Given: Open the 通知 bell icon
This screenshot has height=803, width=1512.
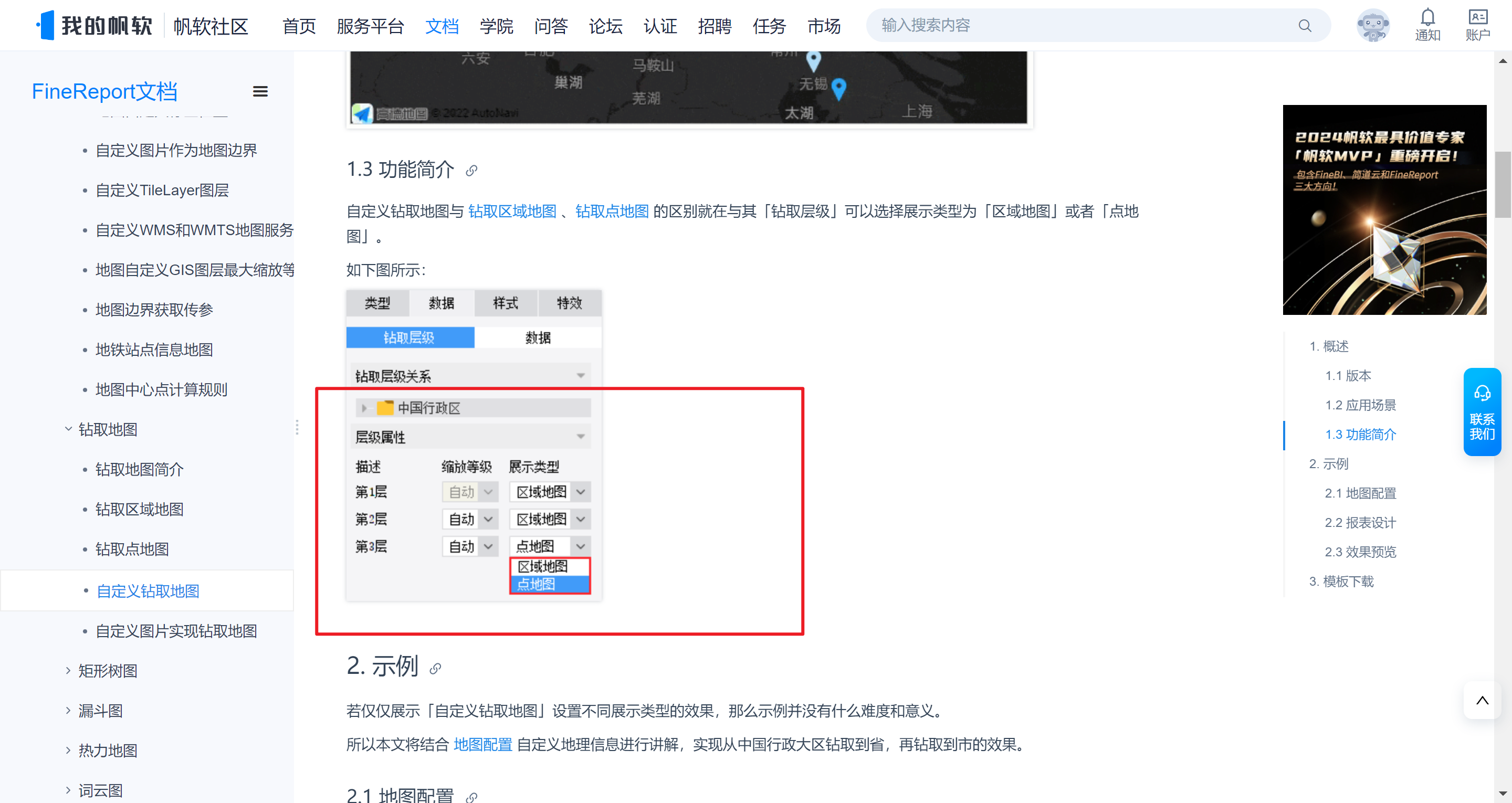Looking at the screenshot, I should (1427, 25).
